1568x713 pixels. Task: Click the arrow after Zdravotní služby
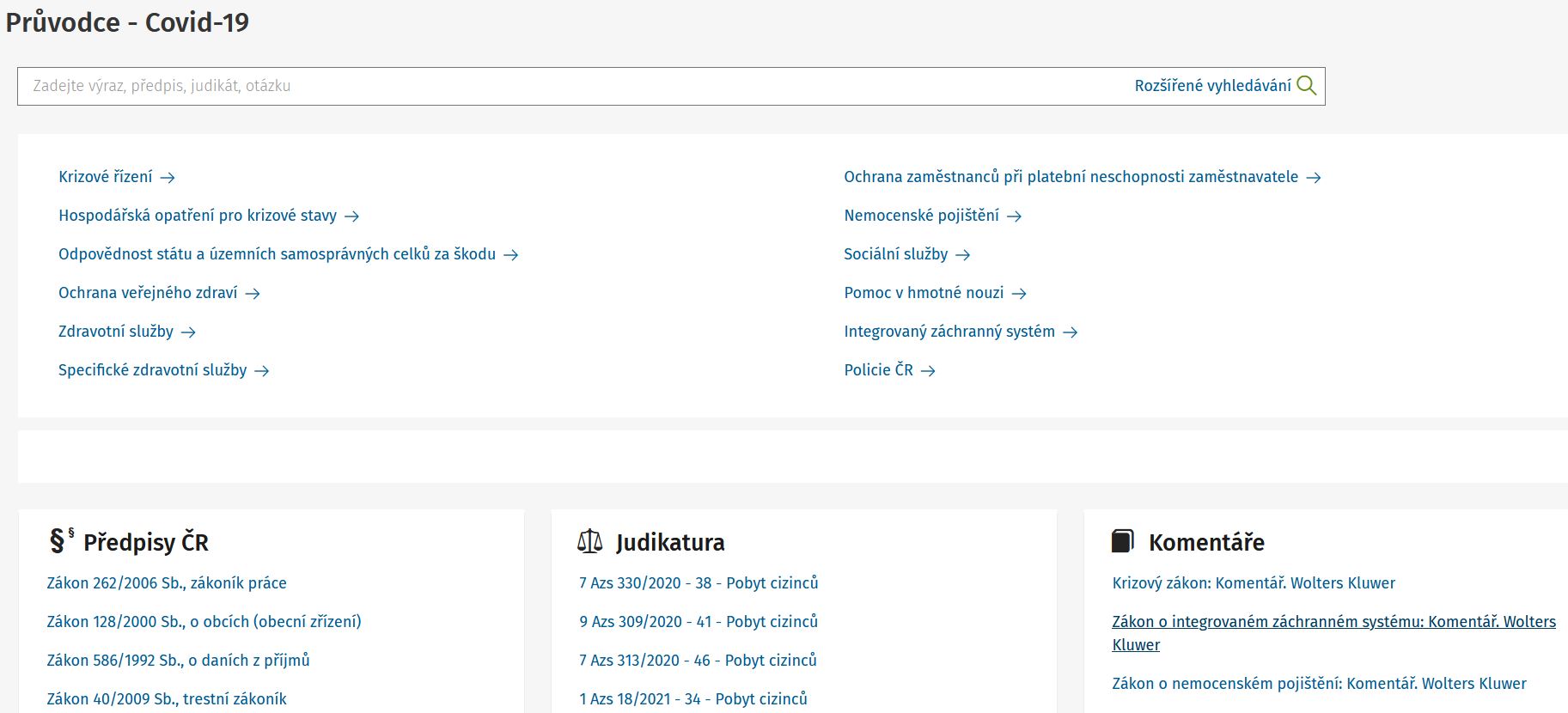point(188,332)
